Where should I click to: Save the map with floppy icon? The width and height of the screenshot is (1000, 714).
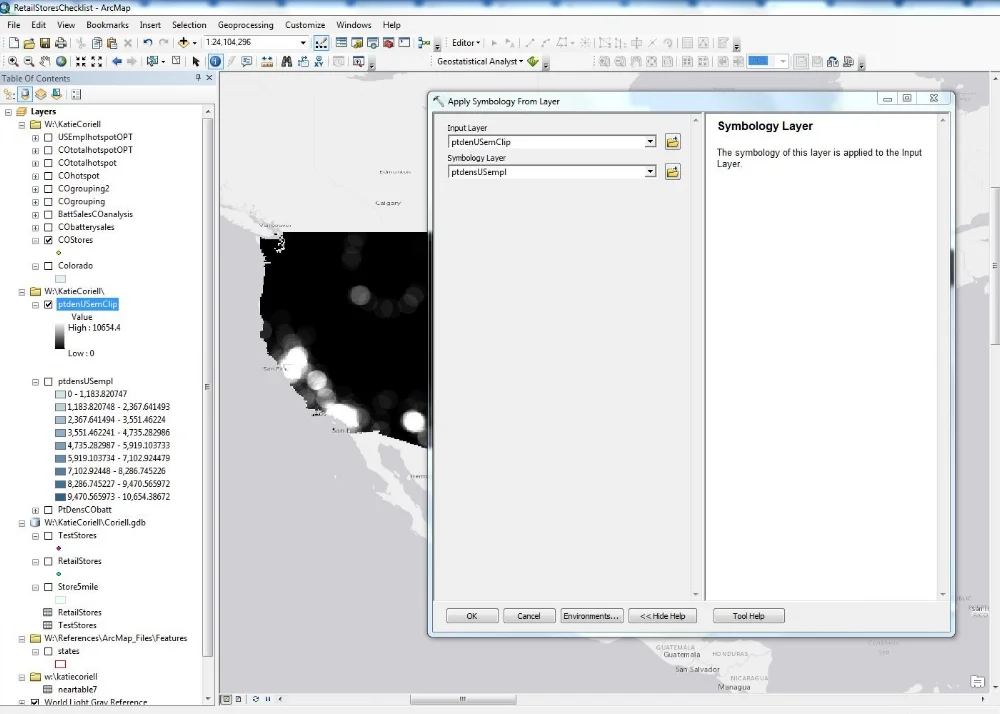(45, 43)
